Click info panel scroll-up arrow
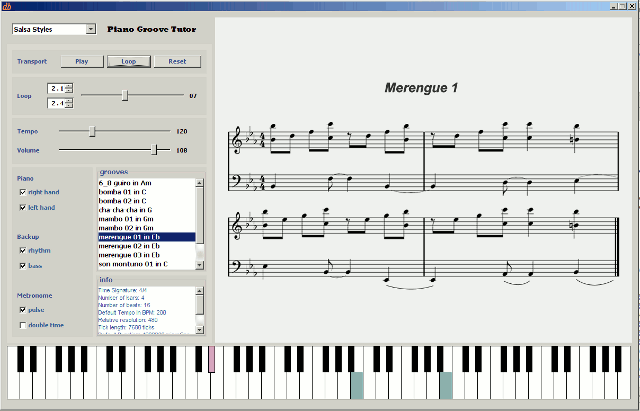The image size is (640, 411). click(x=200, y=291)
